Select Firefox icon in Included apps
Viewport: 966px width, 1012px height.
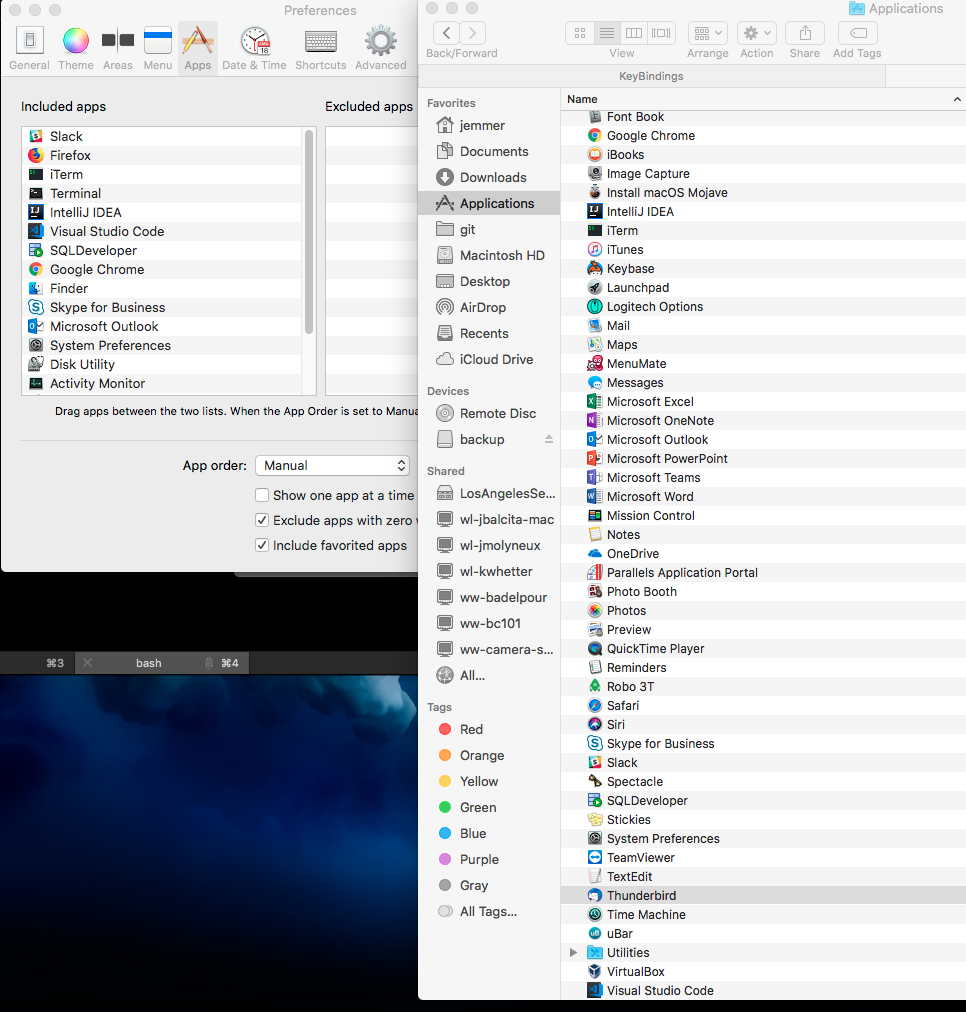[x=36, y=156]
